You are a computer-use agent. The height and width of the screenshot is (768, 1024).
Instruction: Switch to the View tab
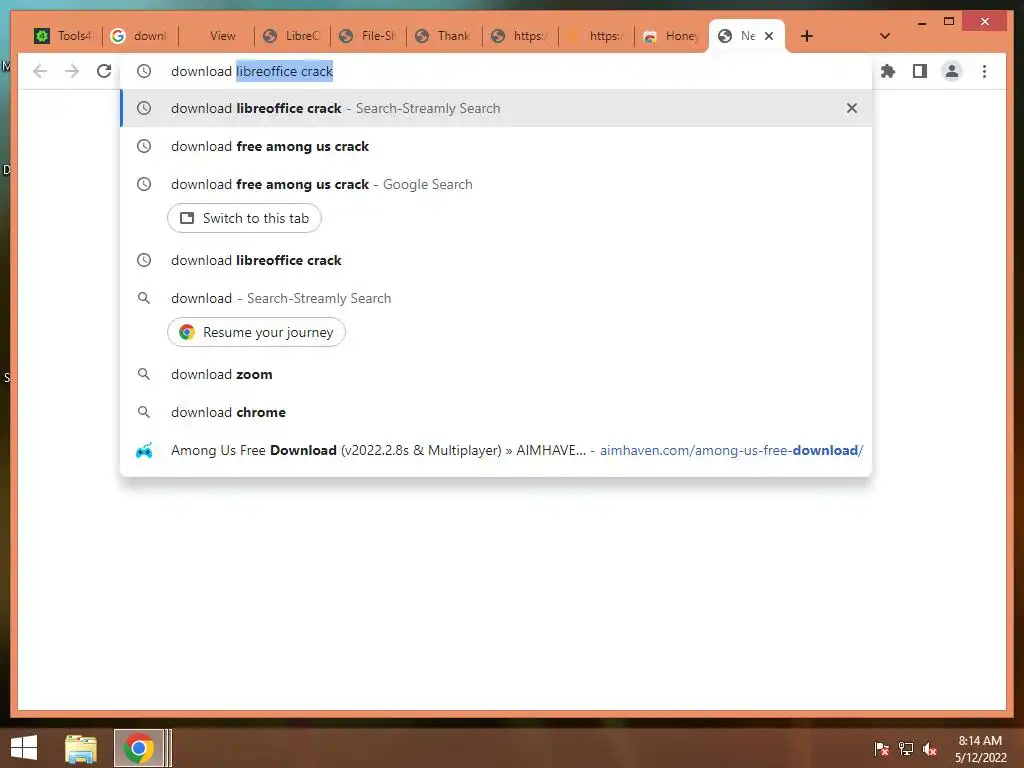pyautogui.click(x=216, y=36)
